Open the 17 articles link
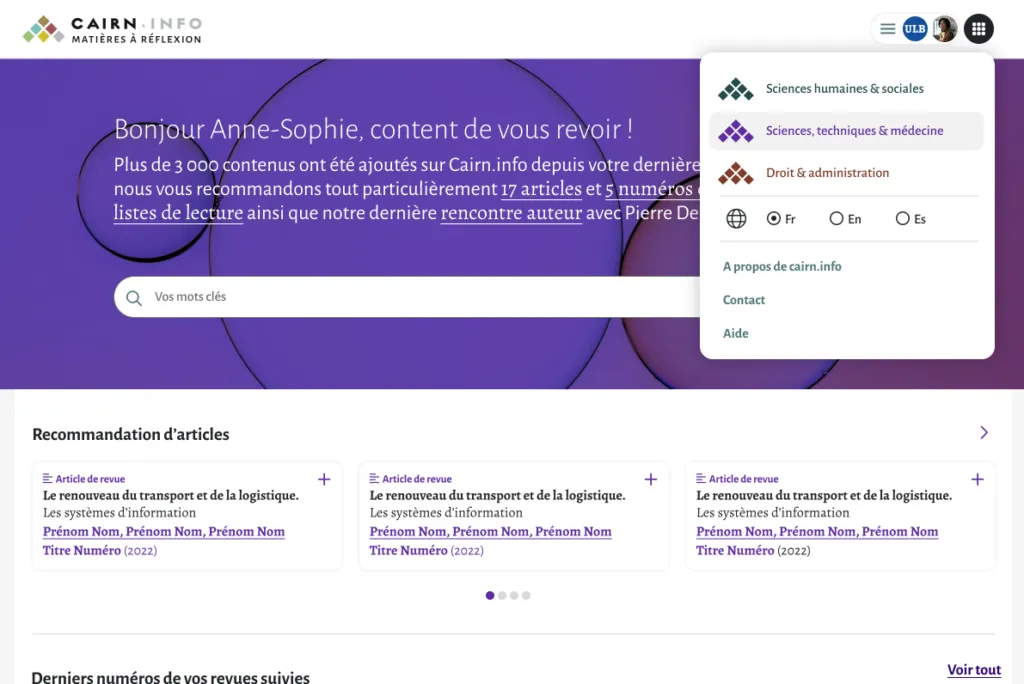Viewport: 1024px width, 684px height. pos(541,189)
